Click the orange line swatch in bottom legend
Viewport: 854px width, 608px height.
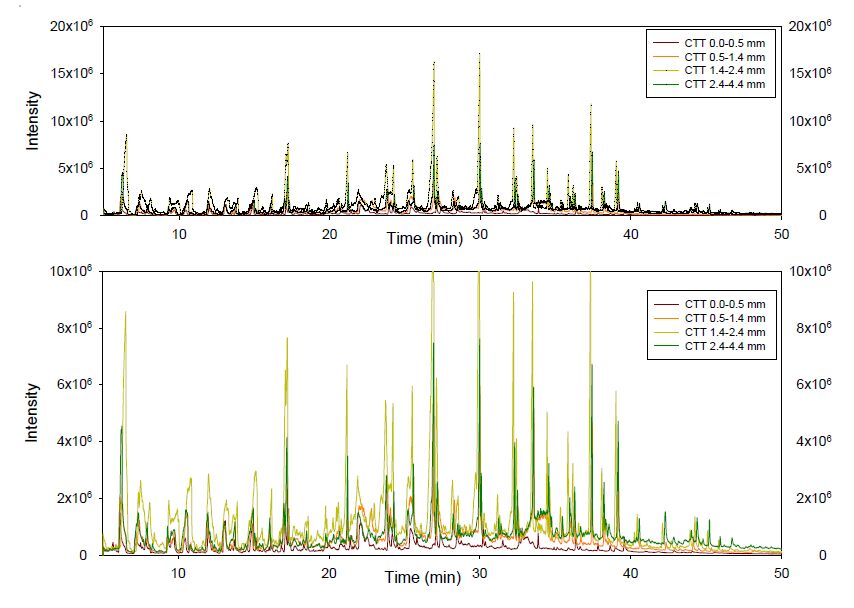point(666,317)
